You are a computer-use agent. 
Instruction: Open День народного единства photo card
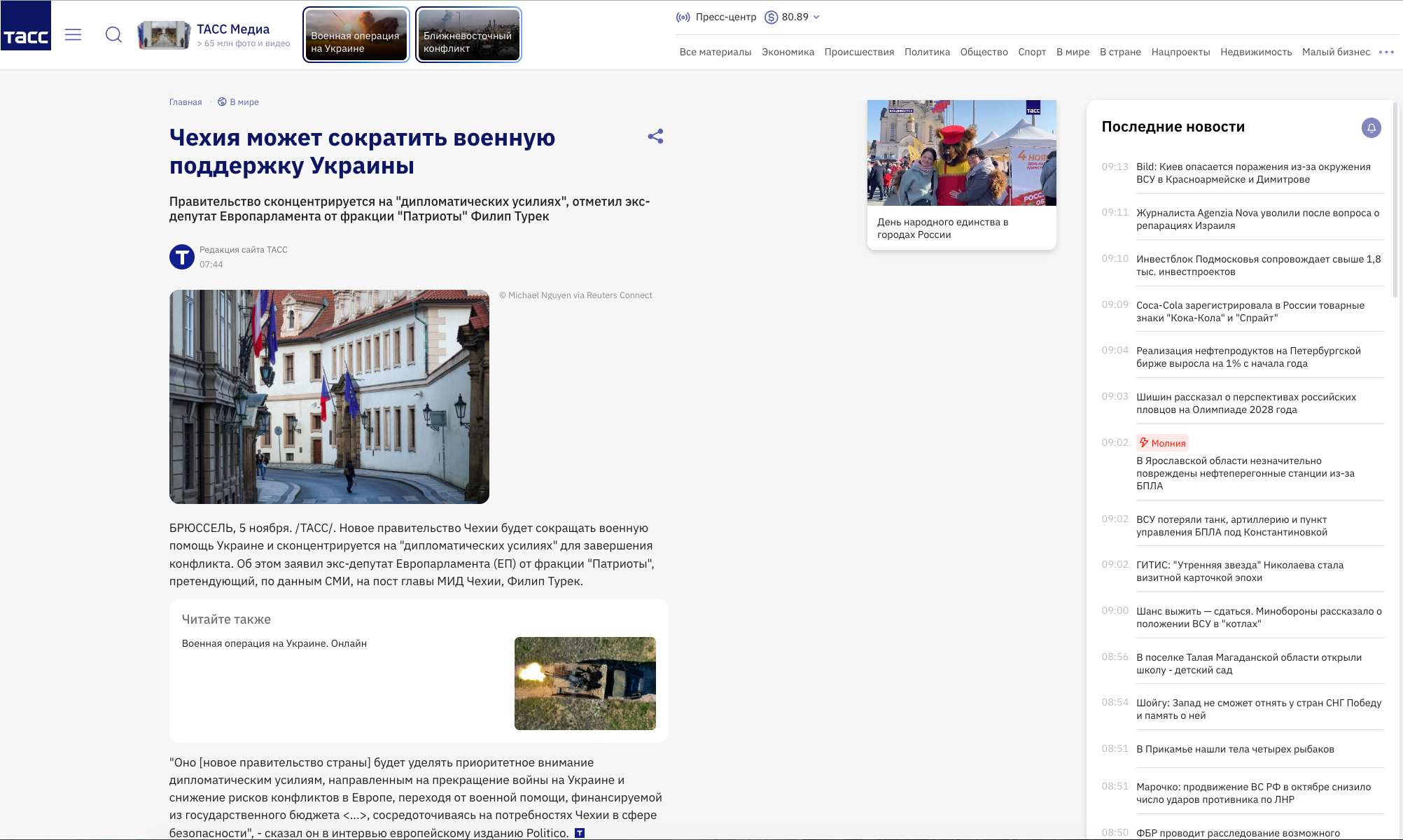(x=961, y=175)
